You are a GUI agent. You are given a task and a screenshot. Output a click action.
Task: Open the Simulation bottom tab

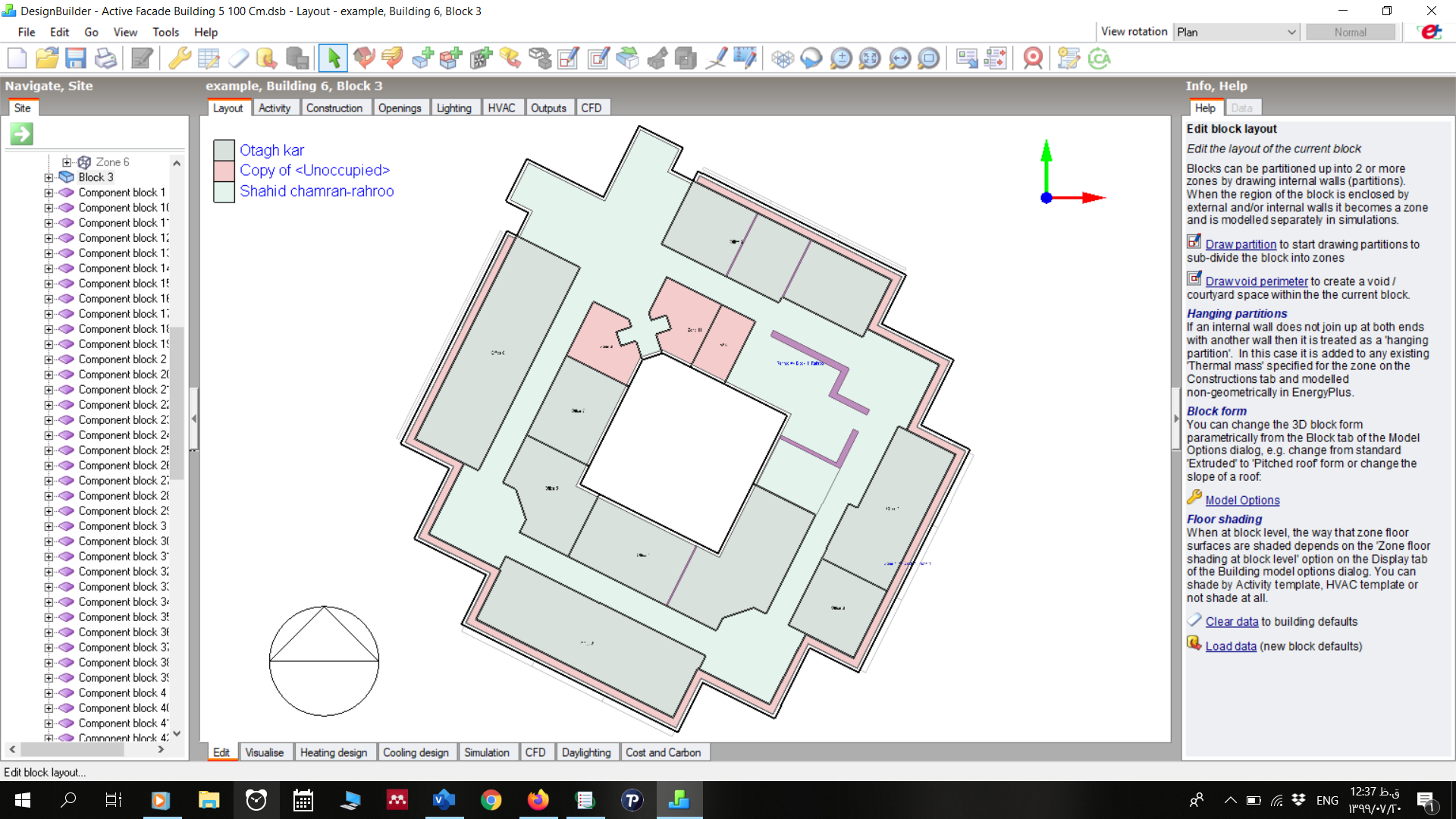(487, 752)
